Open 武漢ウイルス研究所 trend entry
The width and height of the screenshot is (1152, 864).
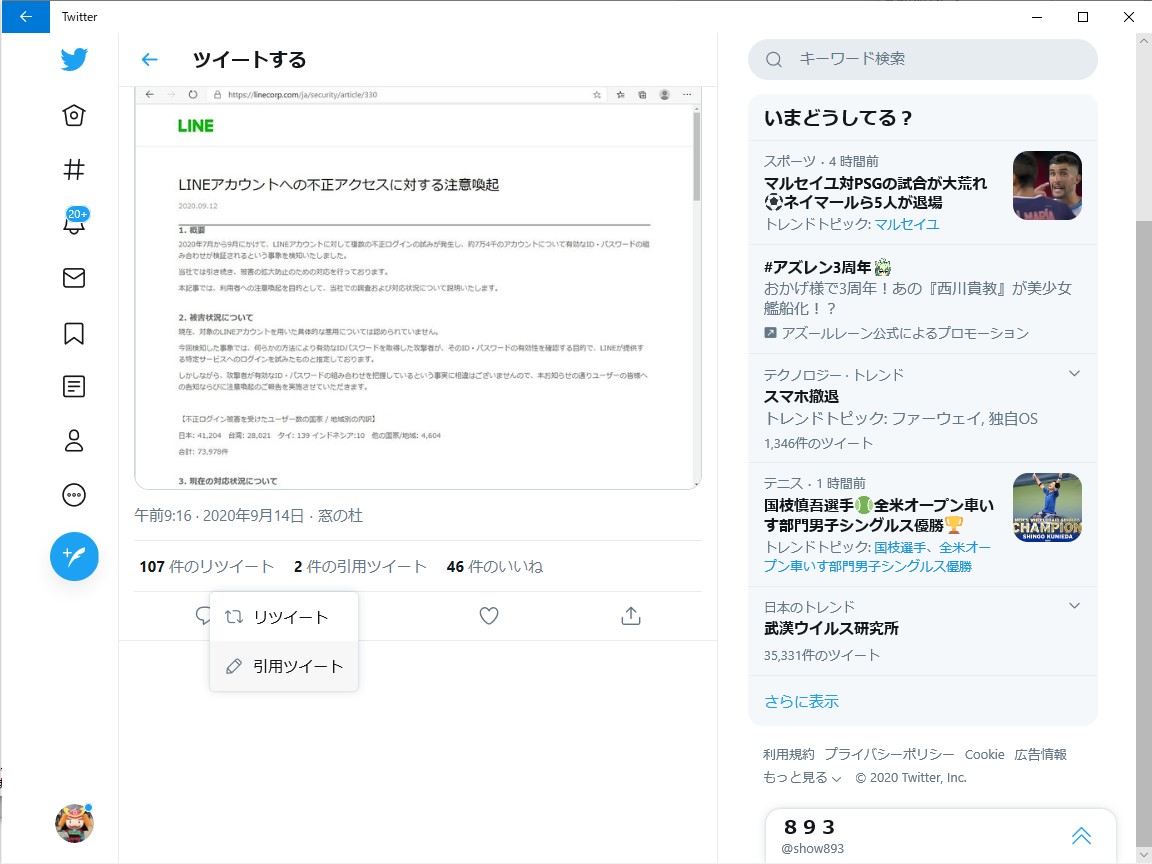923,631
